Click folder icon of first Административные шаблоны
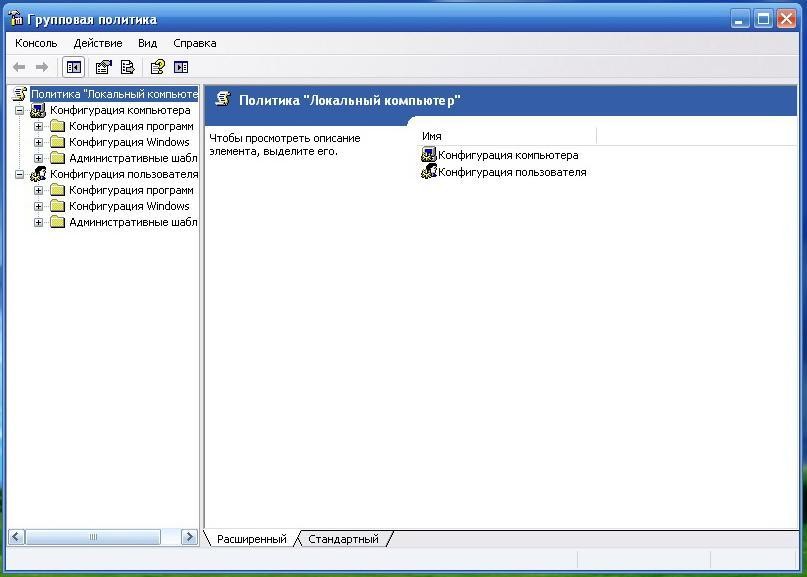The height and width of the screenshot is (577, 807). [x=57, y=158]
